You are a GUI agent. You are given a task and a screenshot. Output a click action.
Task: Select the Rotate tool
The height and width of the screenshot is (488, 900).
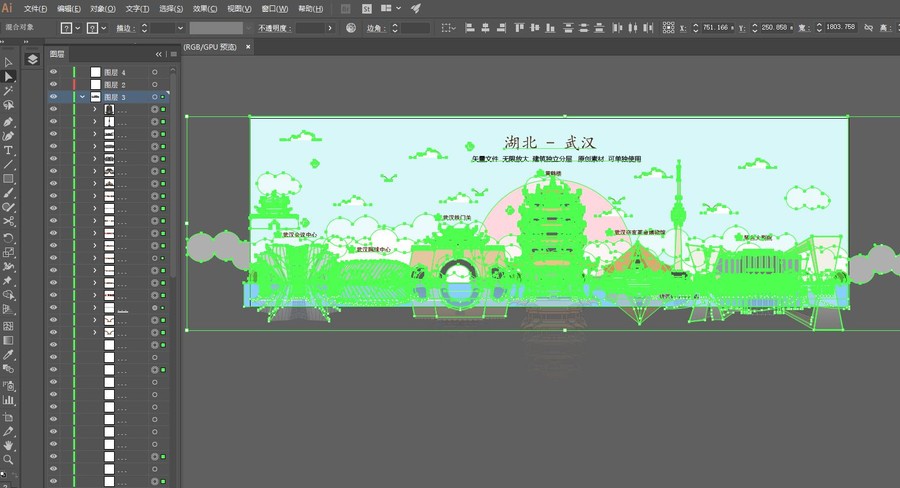coord(8,238)
